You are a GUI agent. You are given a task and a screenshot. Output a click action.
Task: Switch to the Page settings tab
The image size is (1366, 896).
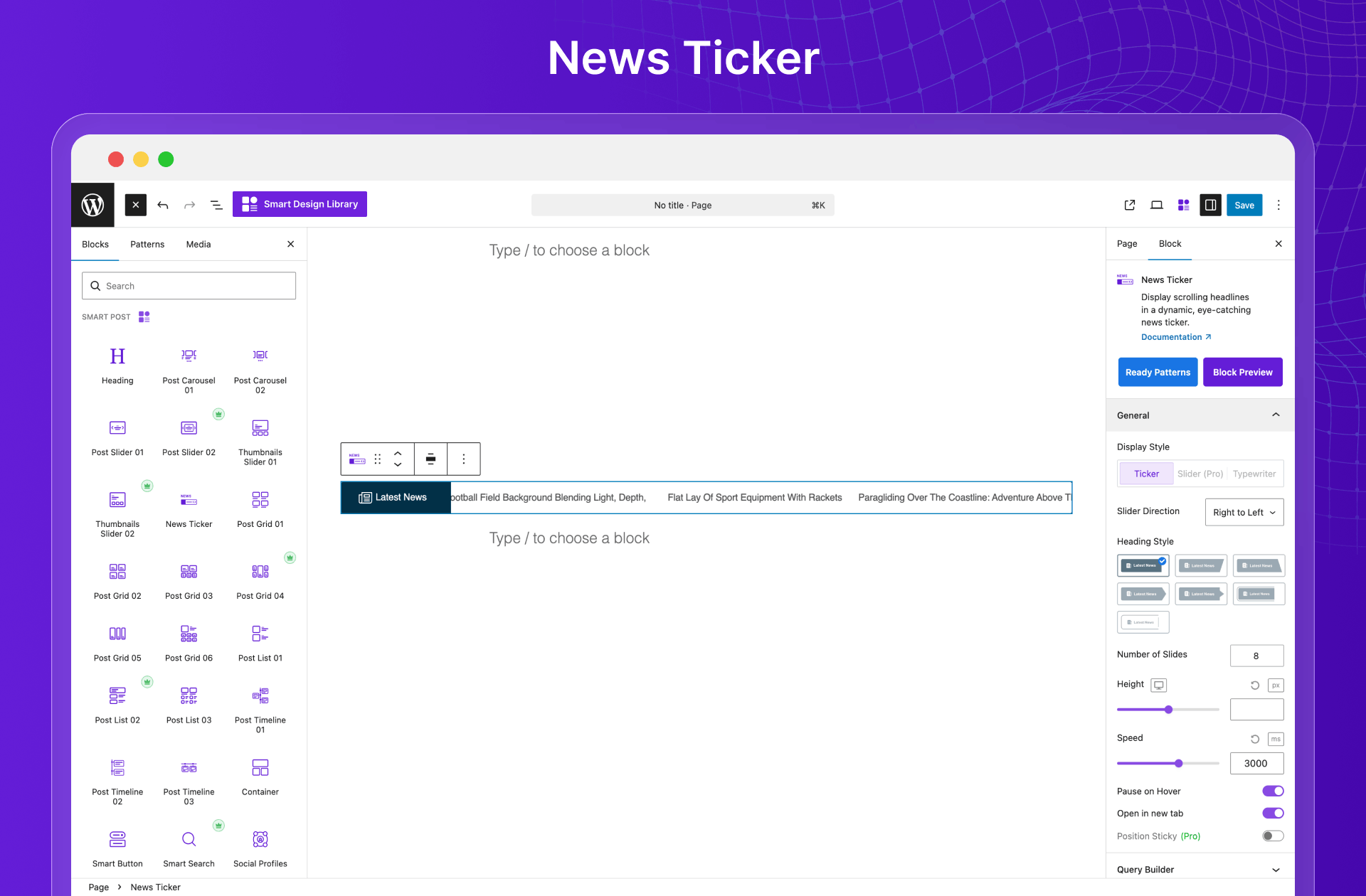[1127, 243]
